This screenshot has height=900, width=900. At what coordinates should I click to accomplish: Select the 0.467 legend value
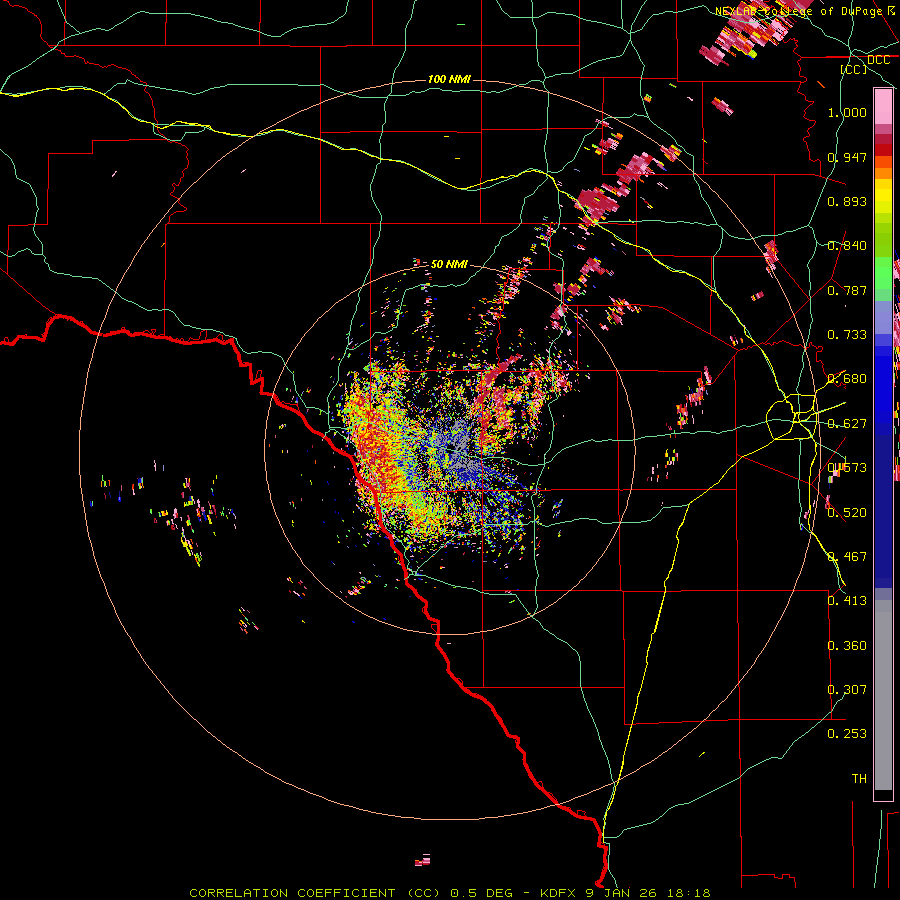[847, 557]
